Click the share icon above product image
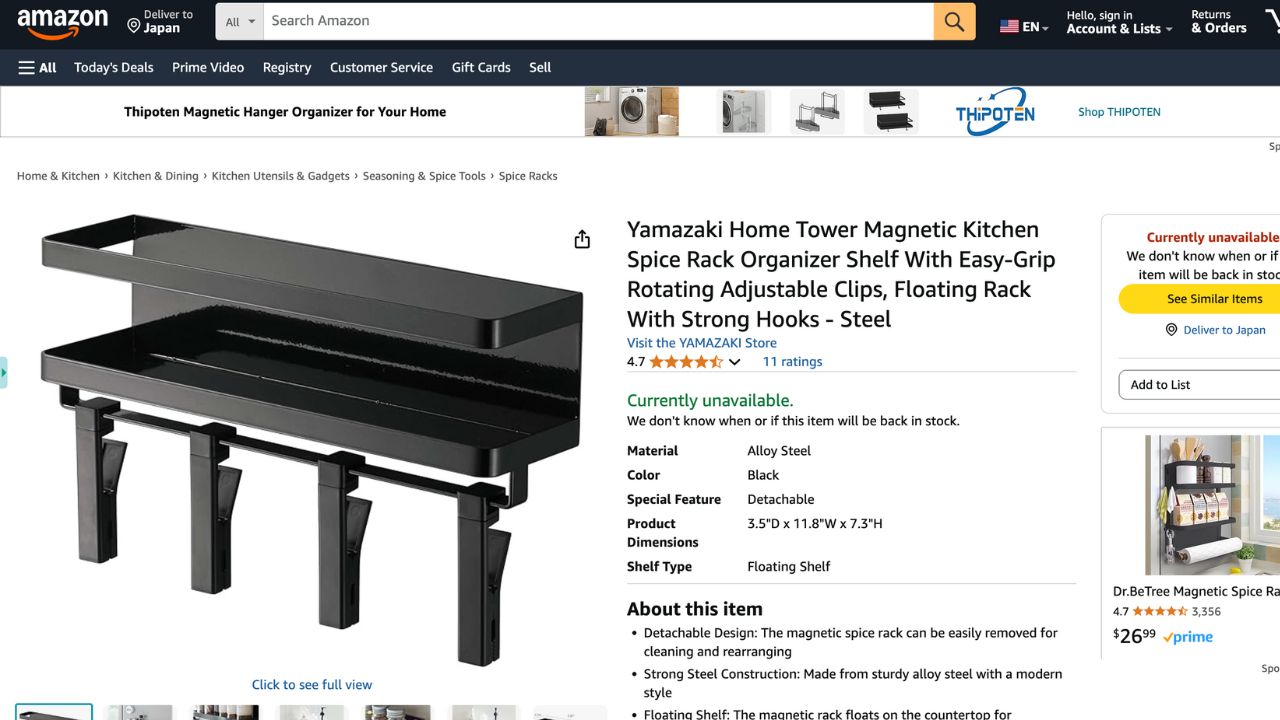1280x720 pixels. coord(582,239)
